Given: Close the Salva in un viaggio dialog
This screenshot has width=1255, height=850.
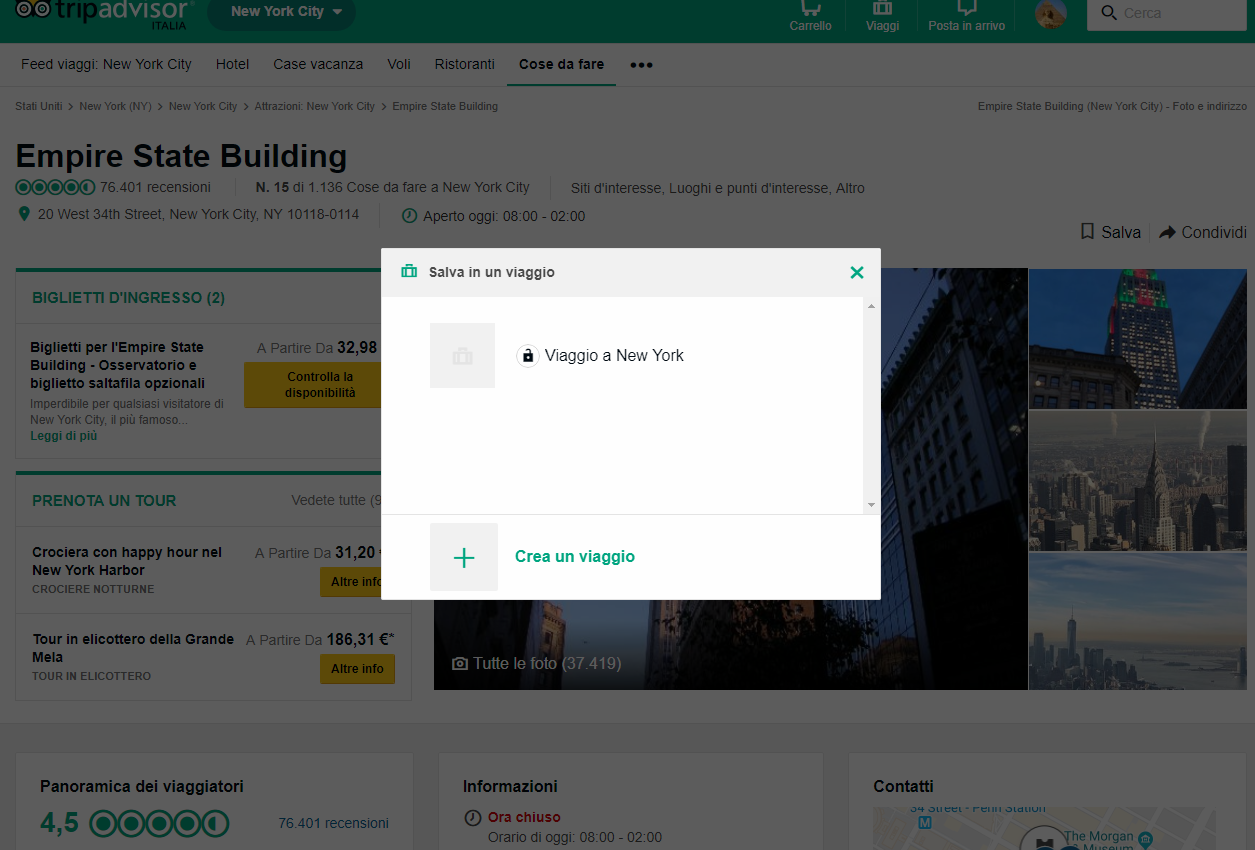Looking at the screenshot, I should (856, 272).
